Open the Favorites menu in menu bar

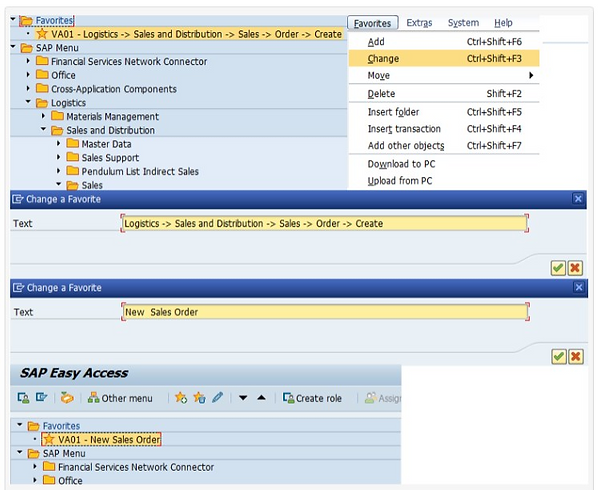[372, 23]
